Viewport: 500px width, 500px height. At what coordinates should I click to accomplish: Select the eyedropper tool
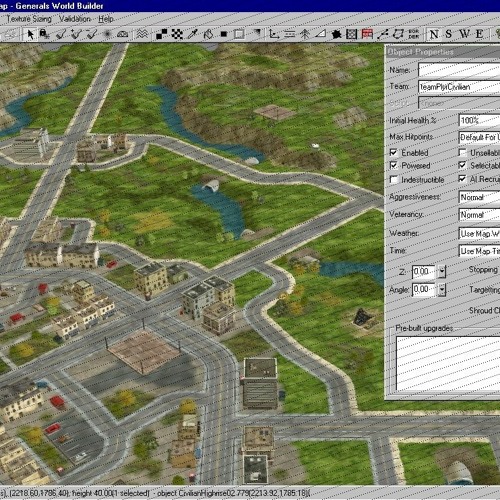click(193, 34)
